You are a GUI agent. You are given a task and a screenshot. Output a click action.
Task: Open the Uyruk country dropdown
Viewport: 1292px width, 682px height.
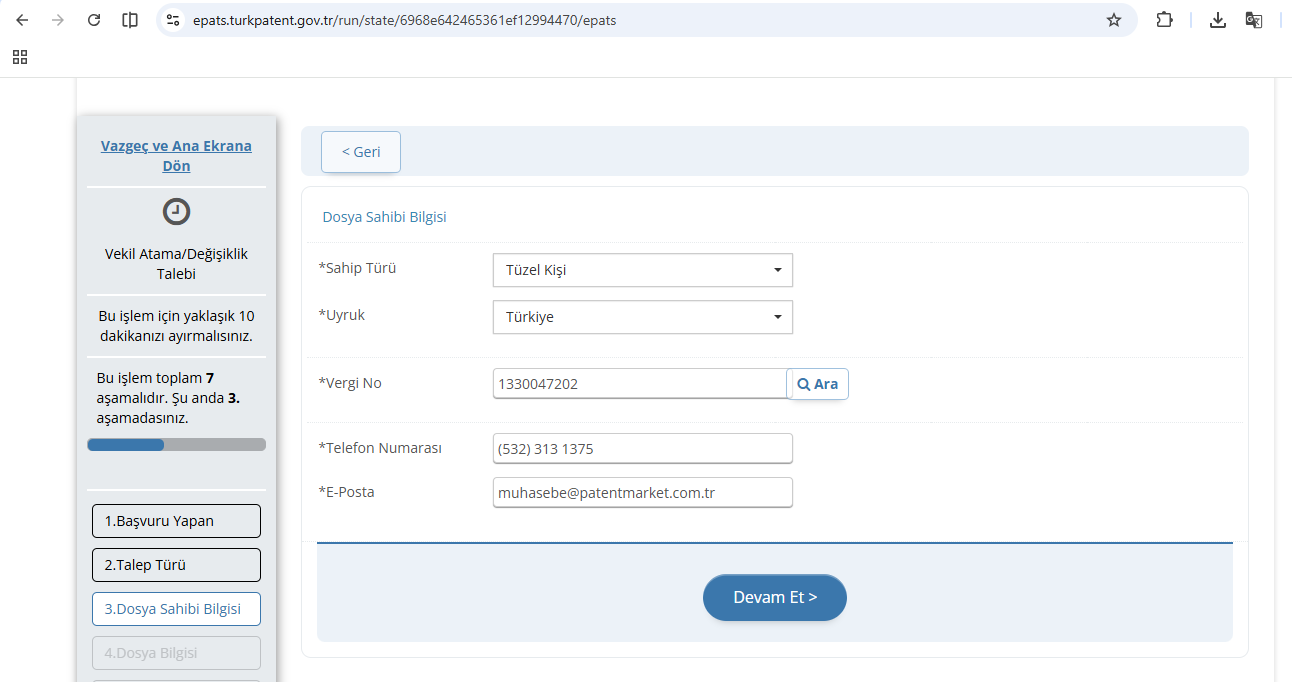click(x=642, y=317)
